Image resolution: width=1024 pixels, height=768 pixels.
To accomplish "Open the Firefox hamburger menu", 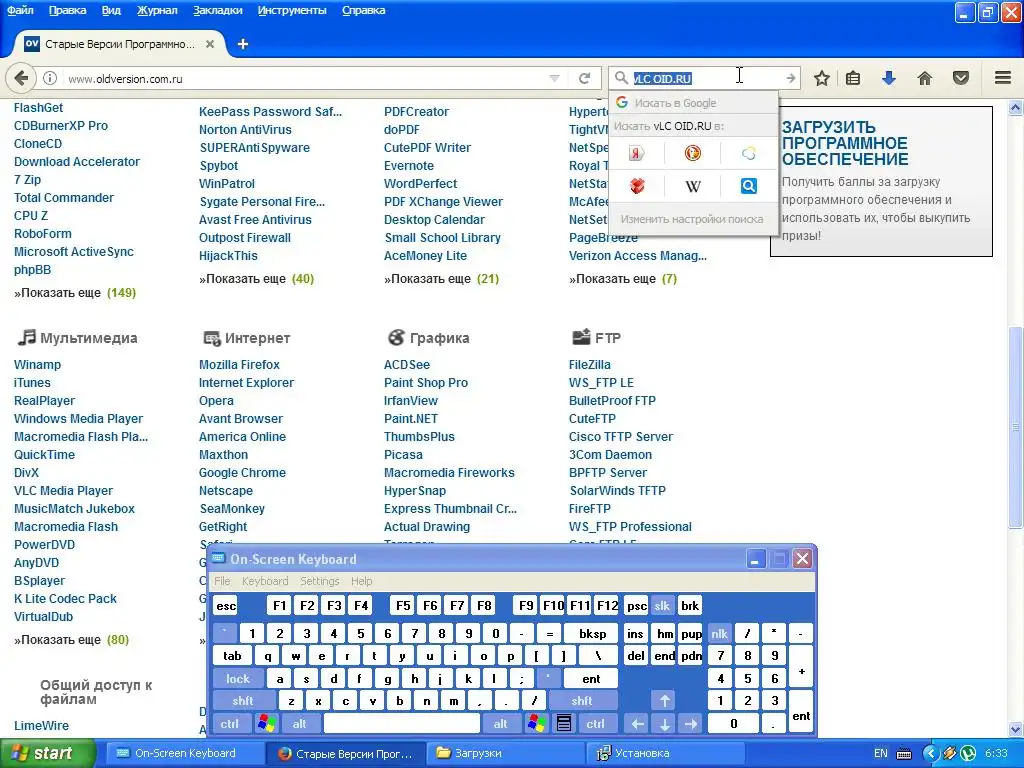I will pyautogui.click(x=1003, y=78).
